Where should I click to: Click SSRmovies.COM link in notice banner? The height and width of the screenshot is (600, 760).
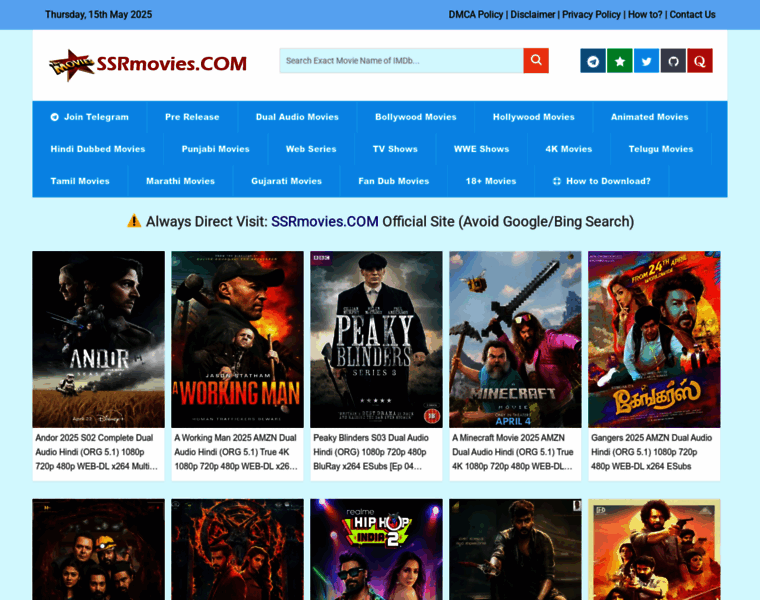pyautogui.click(x=324, y=221)
